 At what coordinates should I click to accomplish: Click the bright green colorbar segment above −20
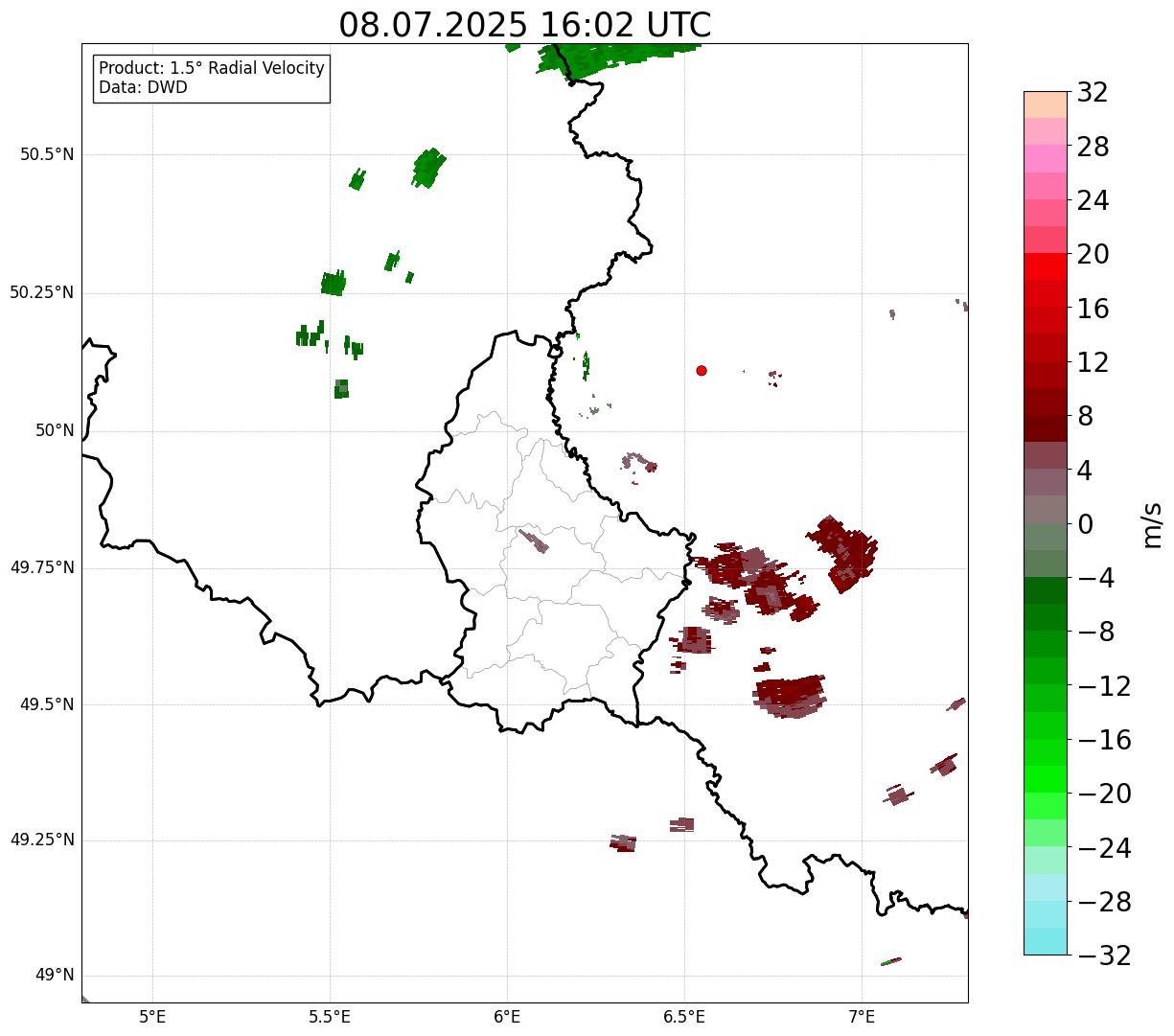(x=1046, y=779)
